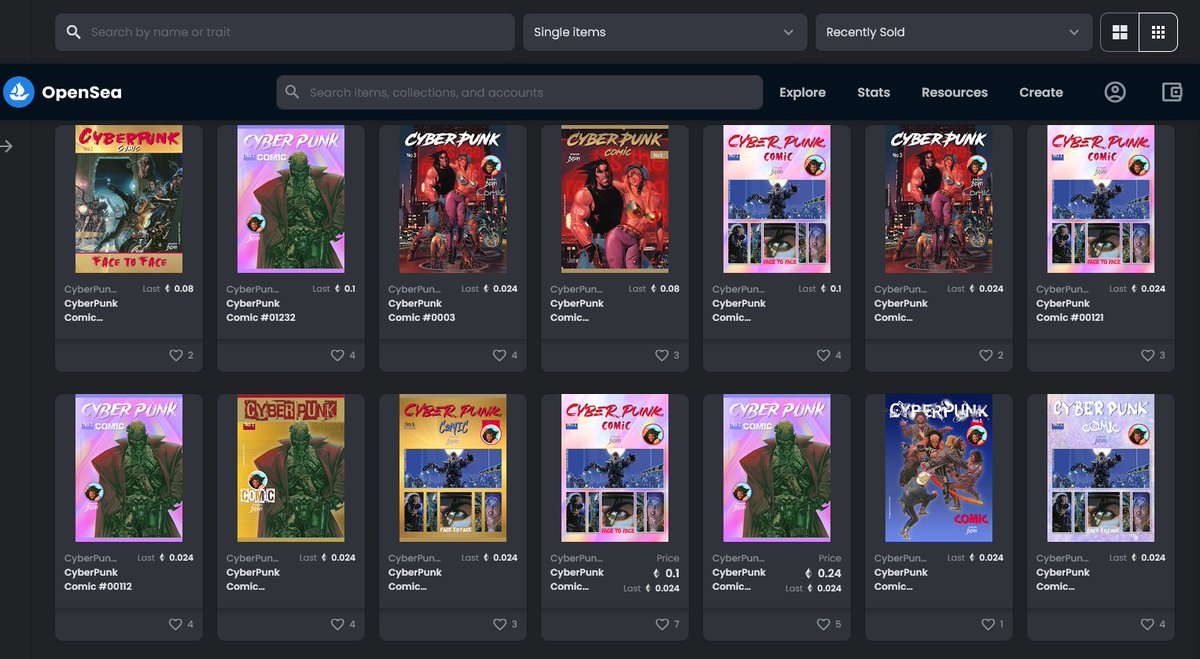Open the Resources menu

tap(954, 92)
